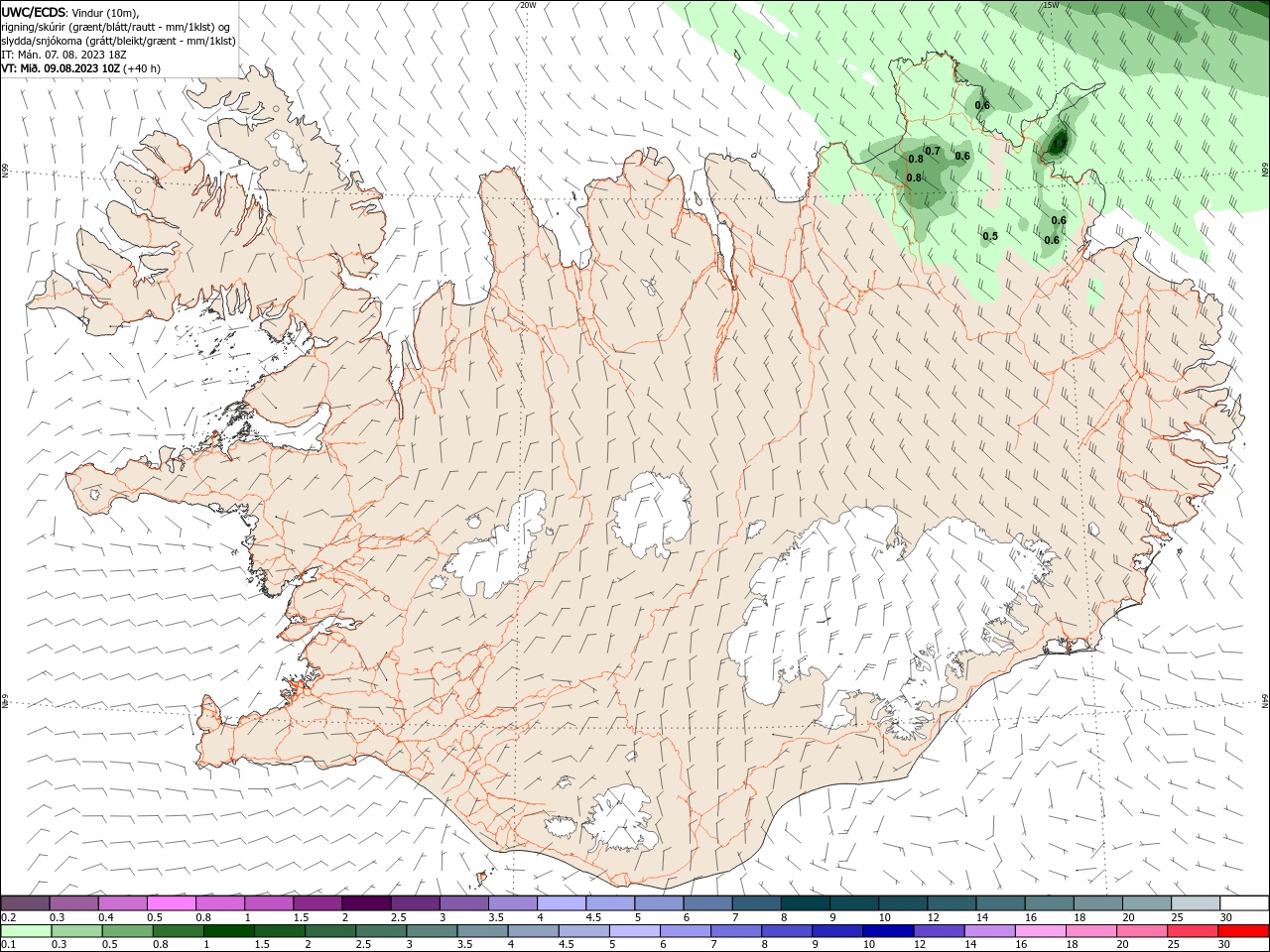Screen dimensions: 1270x952
Task: Click the muted purple 0.2 swatch in upper legend row
Action: (25, 903)
